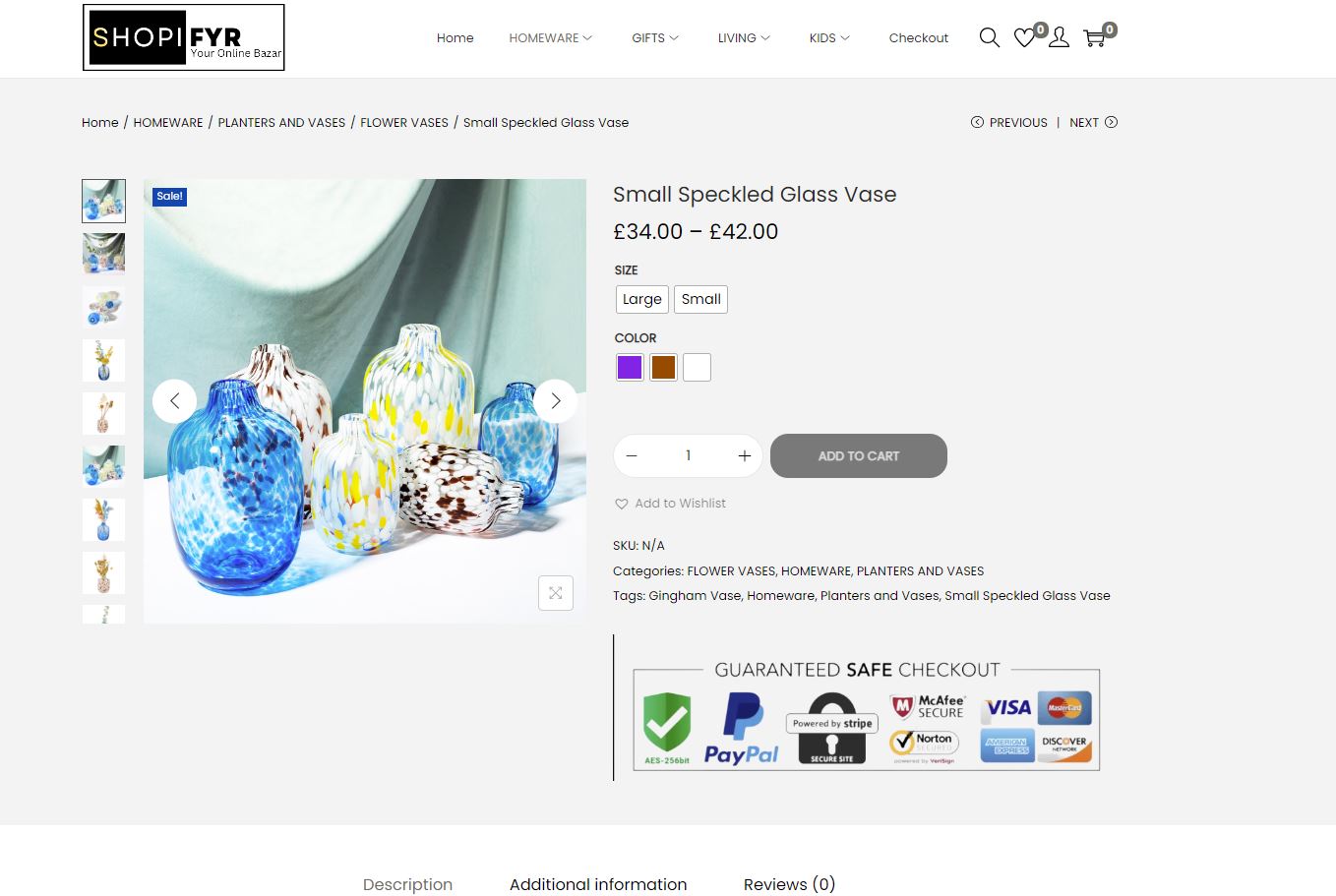Expand product image to fullscreen
The image size is (1336, 896).
556,593
